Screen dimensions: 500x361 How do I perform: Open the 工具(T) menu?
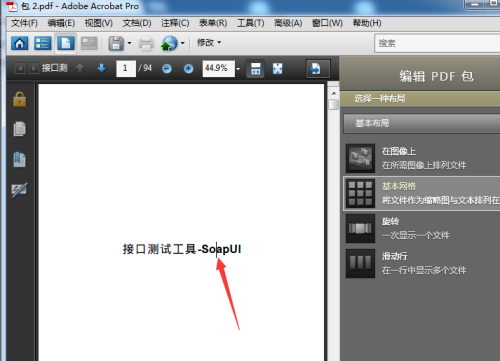tap(251, 23)
